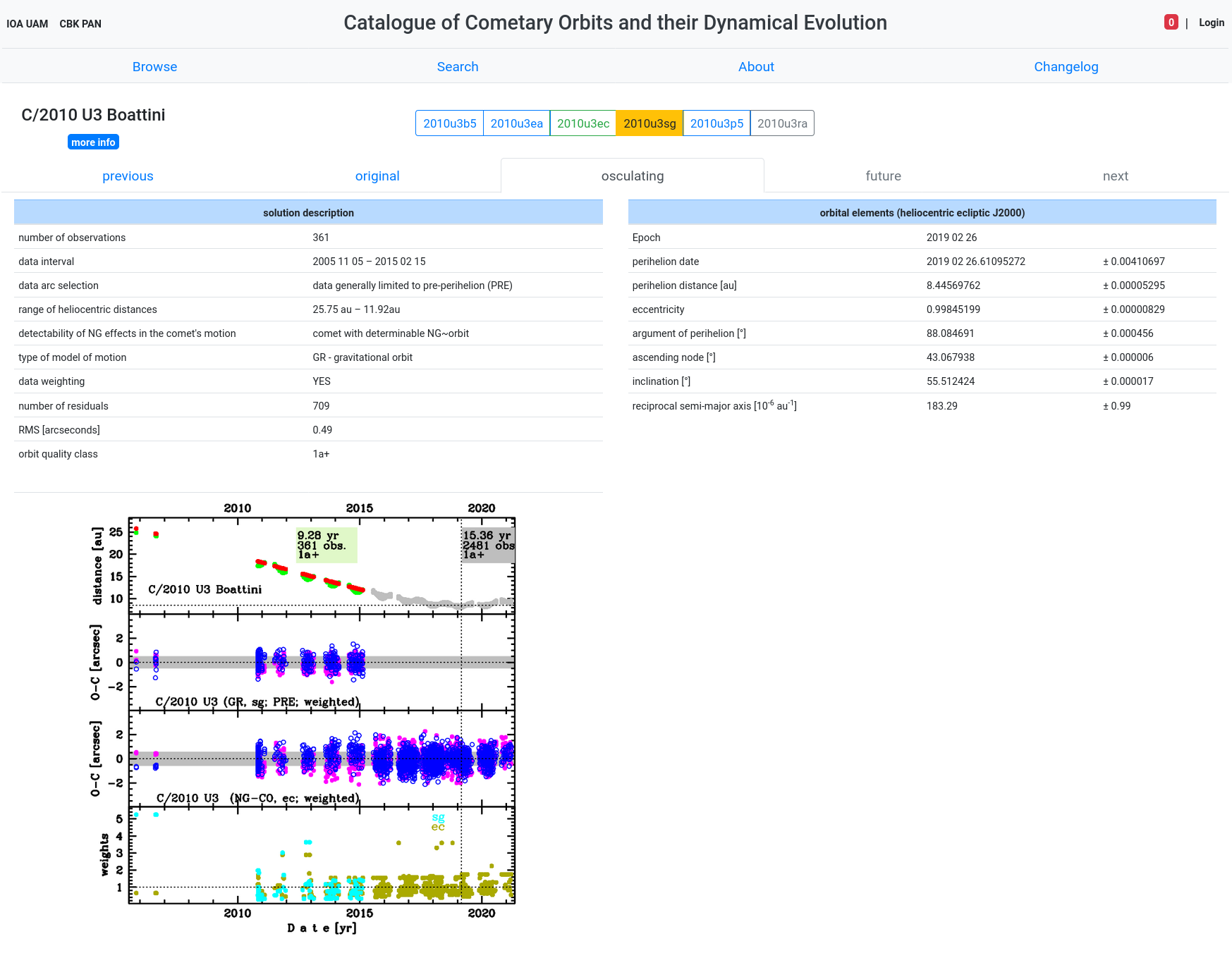Click the red notification counter badge
The height and width of the screenshot is (970, 1232).
click(1171, 23)
